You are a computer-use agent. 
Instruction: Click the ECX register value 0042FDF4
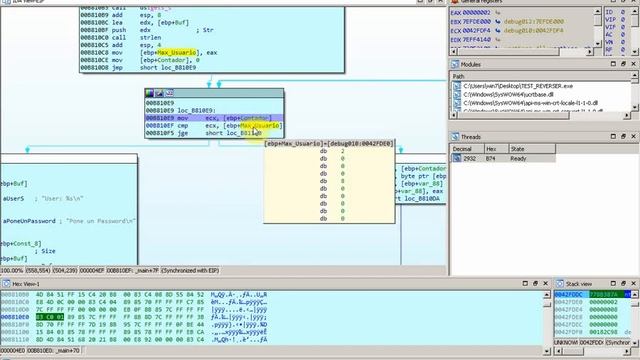(478, 31)
